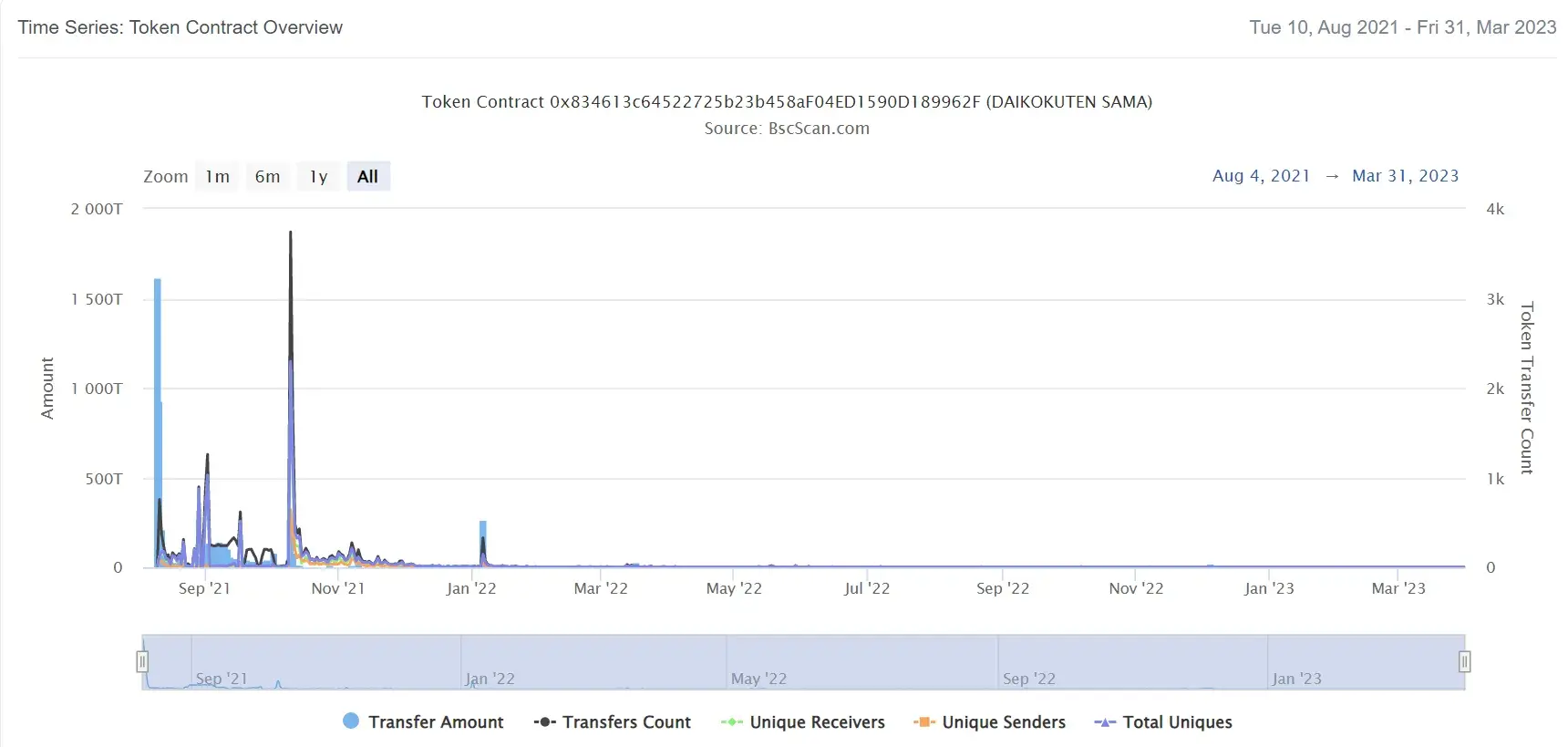1568x747 pixels.
Task: Toggle Unique Receivers series visibility
Action: tap(817, 722)
